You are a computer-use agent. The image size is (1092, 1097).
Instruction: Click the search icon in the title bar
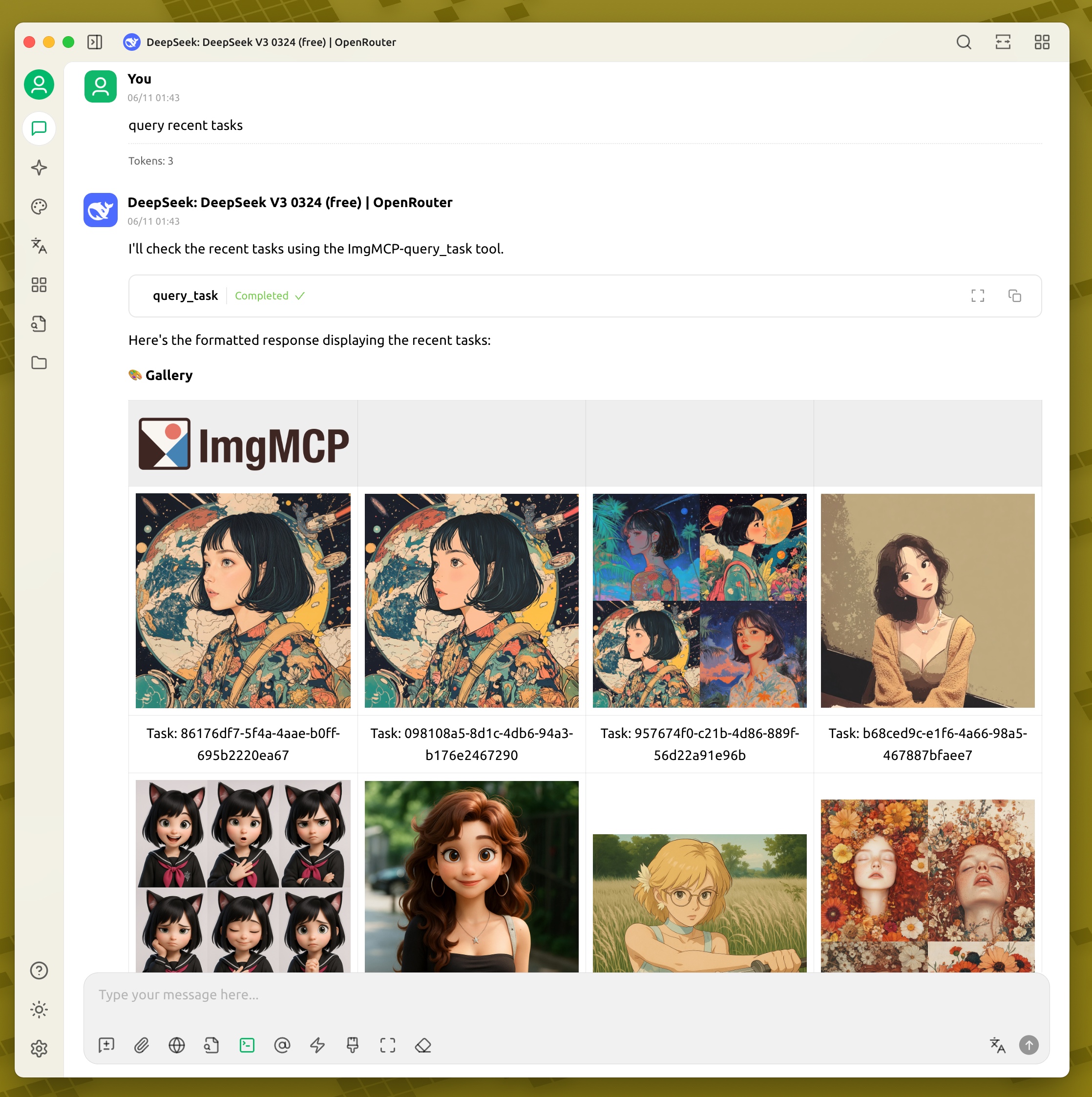click(964, 42)
